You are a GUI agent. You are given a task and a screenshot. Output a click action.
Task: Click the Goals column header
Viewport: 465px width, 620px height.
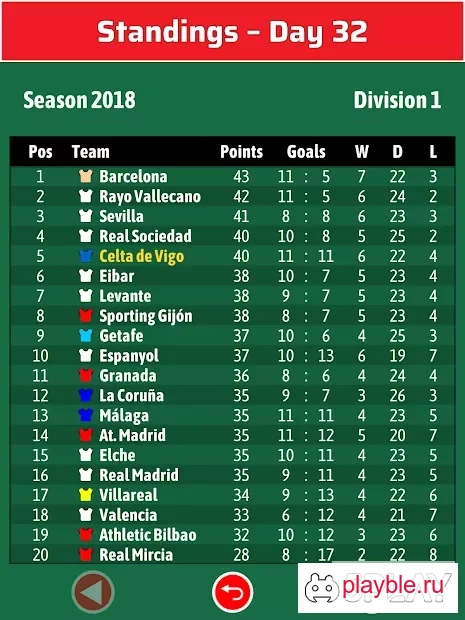click(306, 151)
